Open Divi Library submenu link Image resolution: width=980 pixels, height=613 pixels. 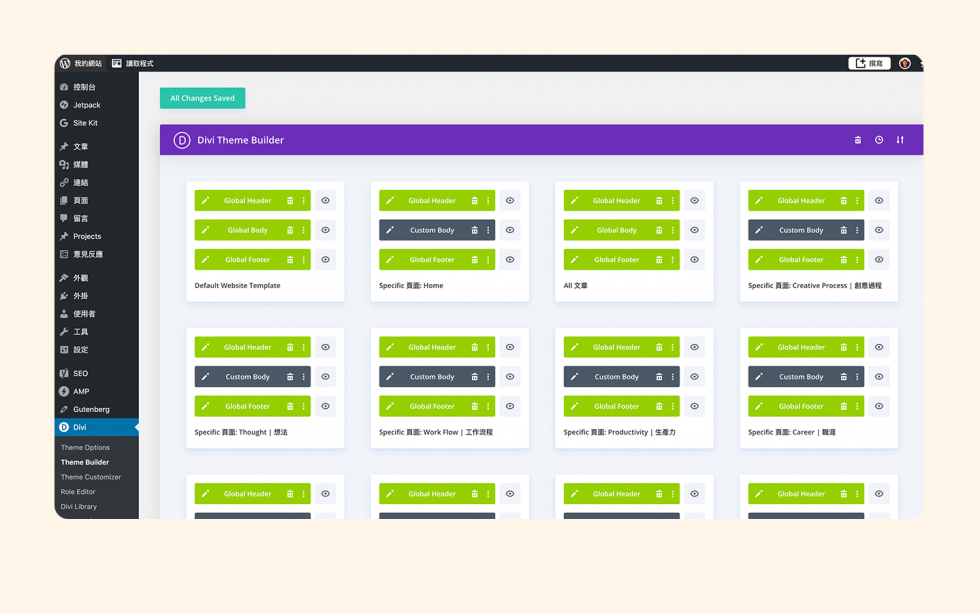point(79,507)
